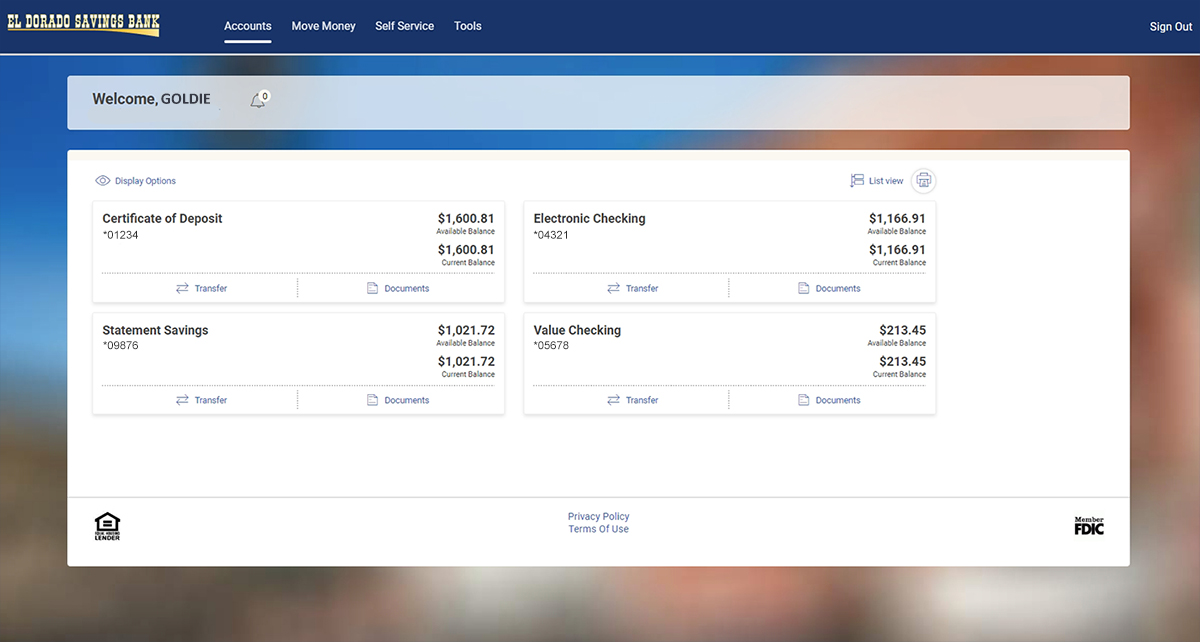The height and width of the screenshot is (642, 1200).
Task: Toggle Display Options visibility settings
Action: coord(145,180)
